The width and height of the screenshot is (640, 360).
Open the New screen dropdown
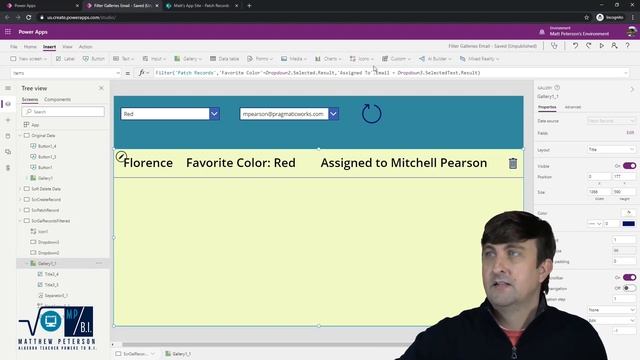pos(28,59)
